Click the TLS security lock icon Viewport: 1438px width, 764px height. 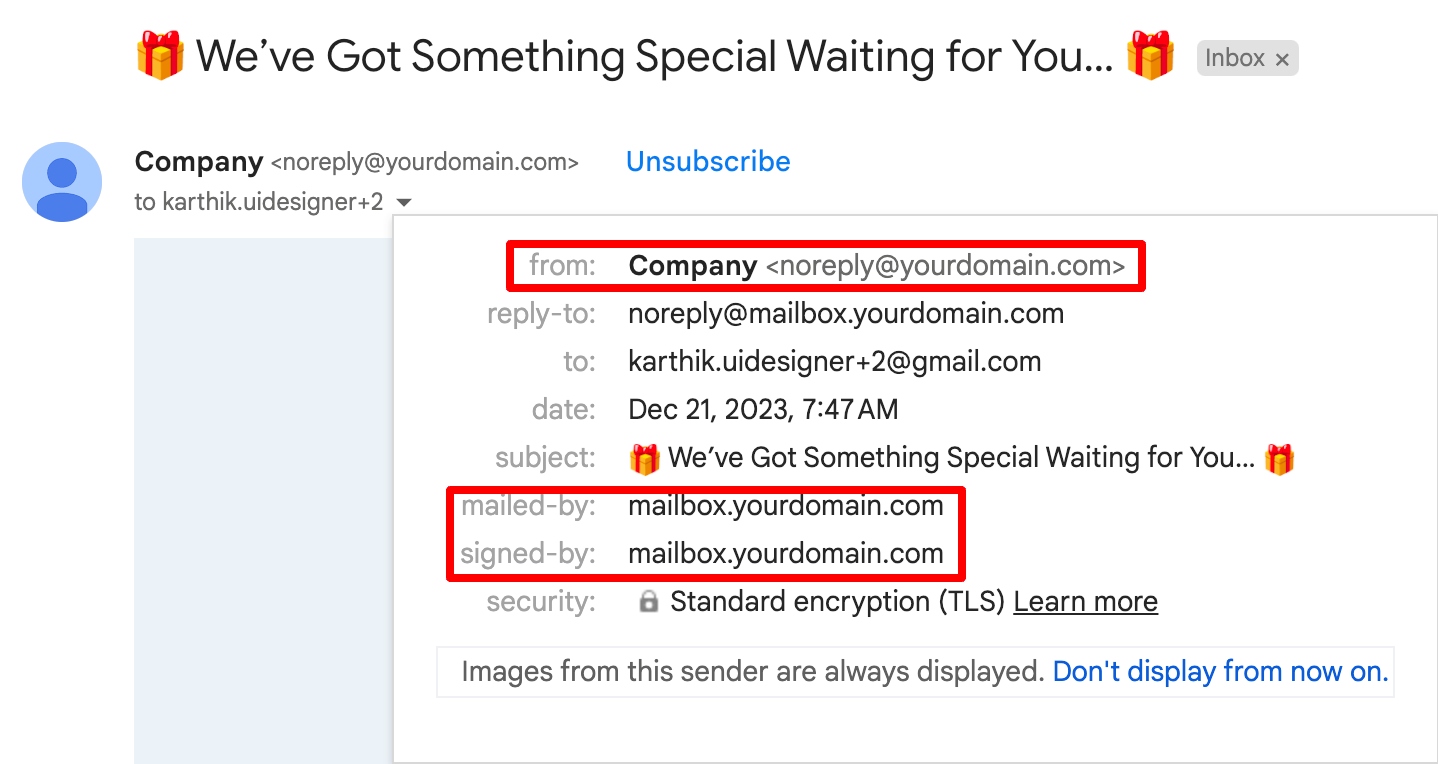649,602
